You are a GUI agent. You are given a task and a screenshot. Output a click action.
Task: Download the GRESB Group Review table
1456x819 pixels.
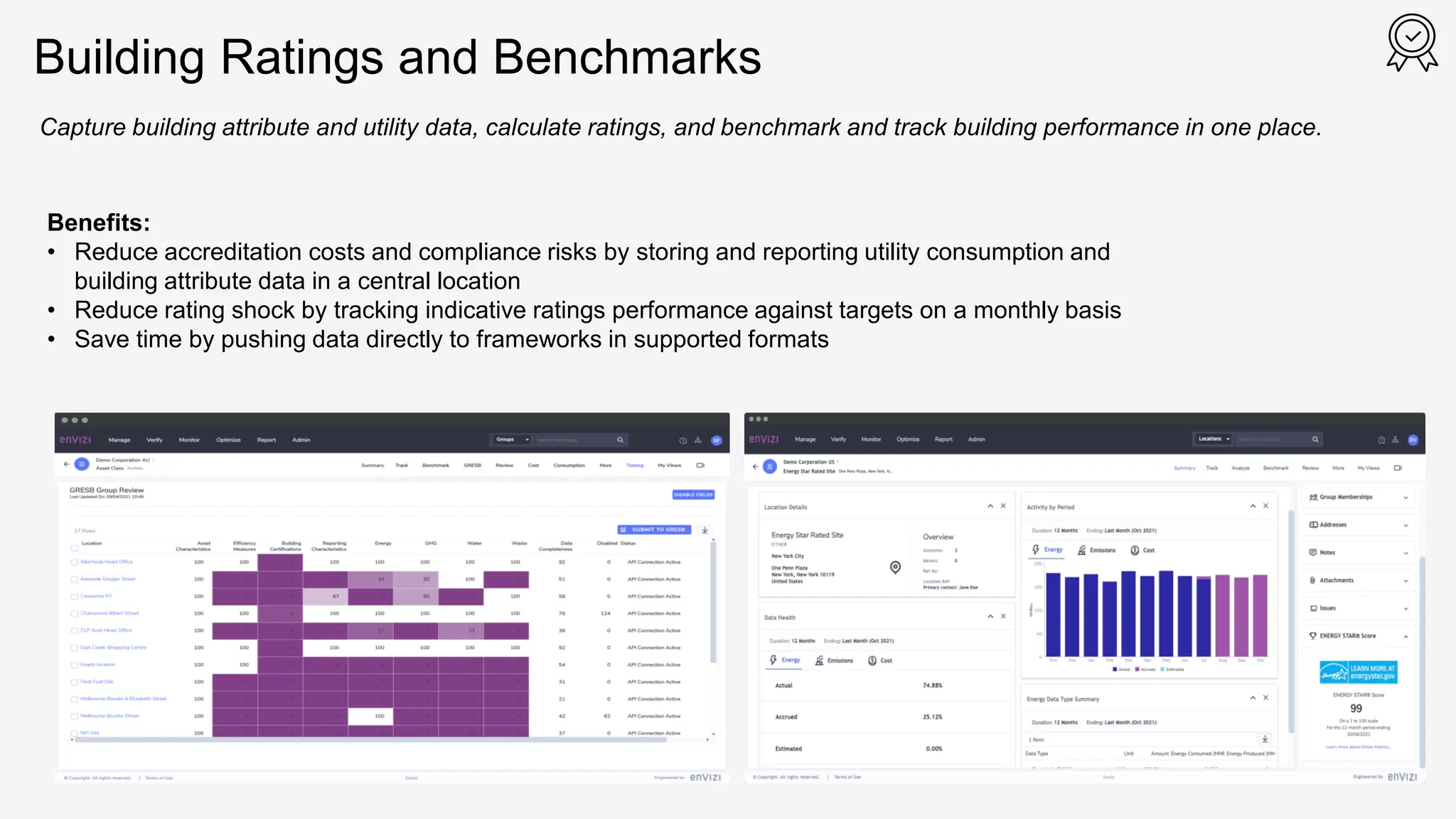[705, 530]
